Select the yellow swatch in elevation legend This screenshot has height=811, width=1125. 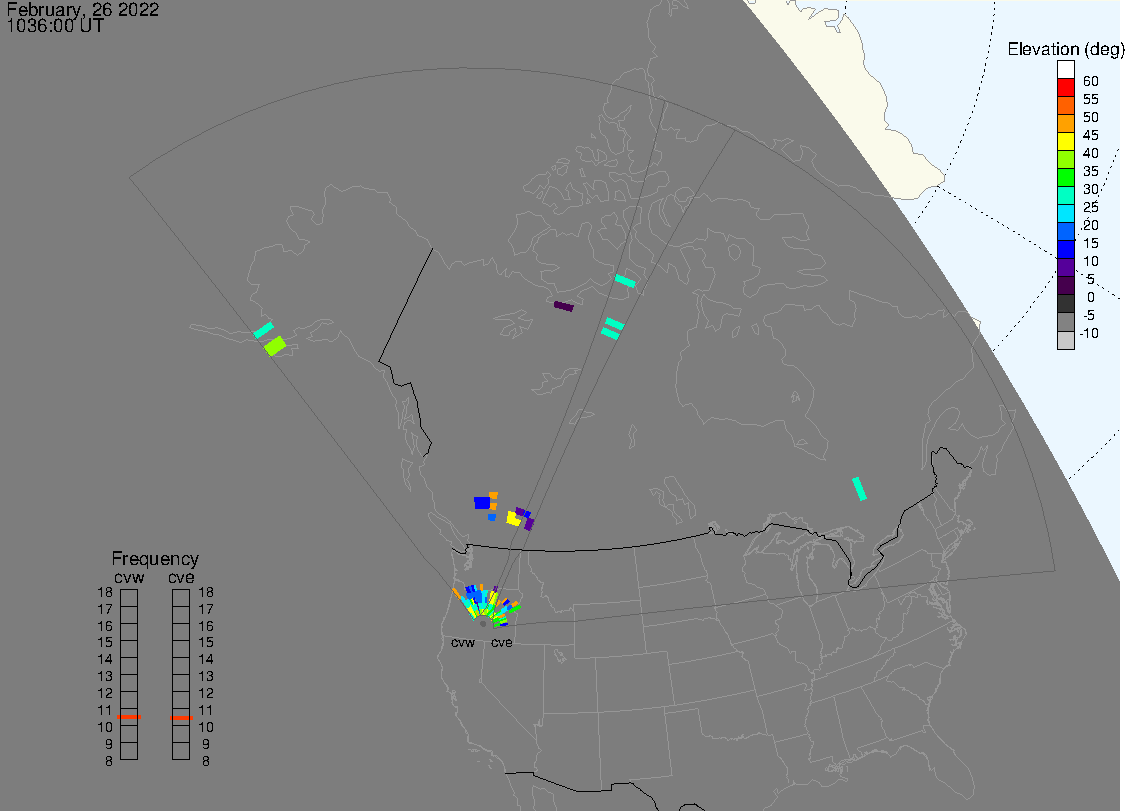coord(1065,141)
